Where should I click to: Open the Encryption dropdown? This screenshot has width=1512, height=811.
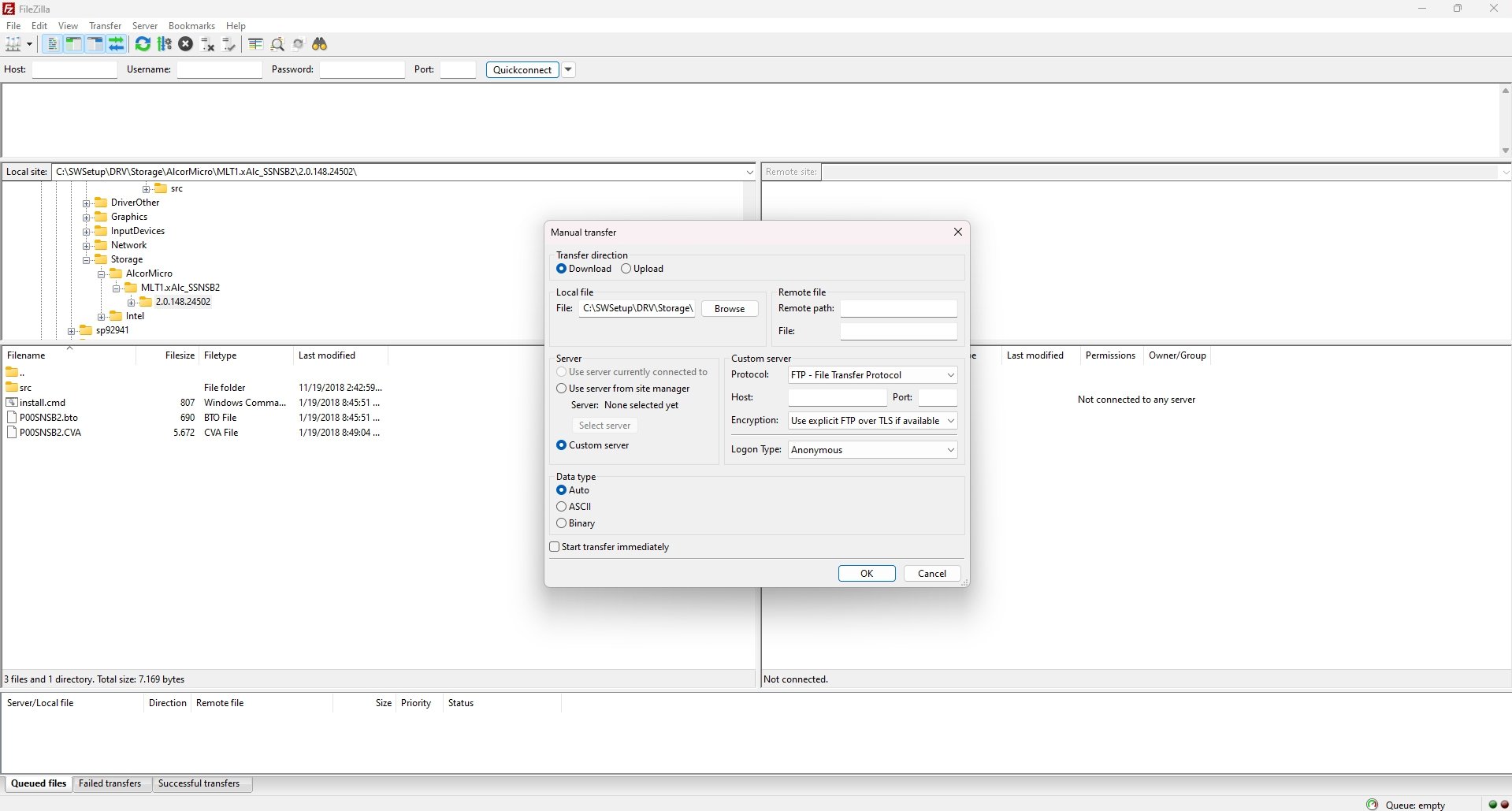(x=872, y=421)
